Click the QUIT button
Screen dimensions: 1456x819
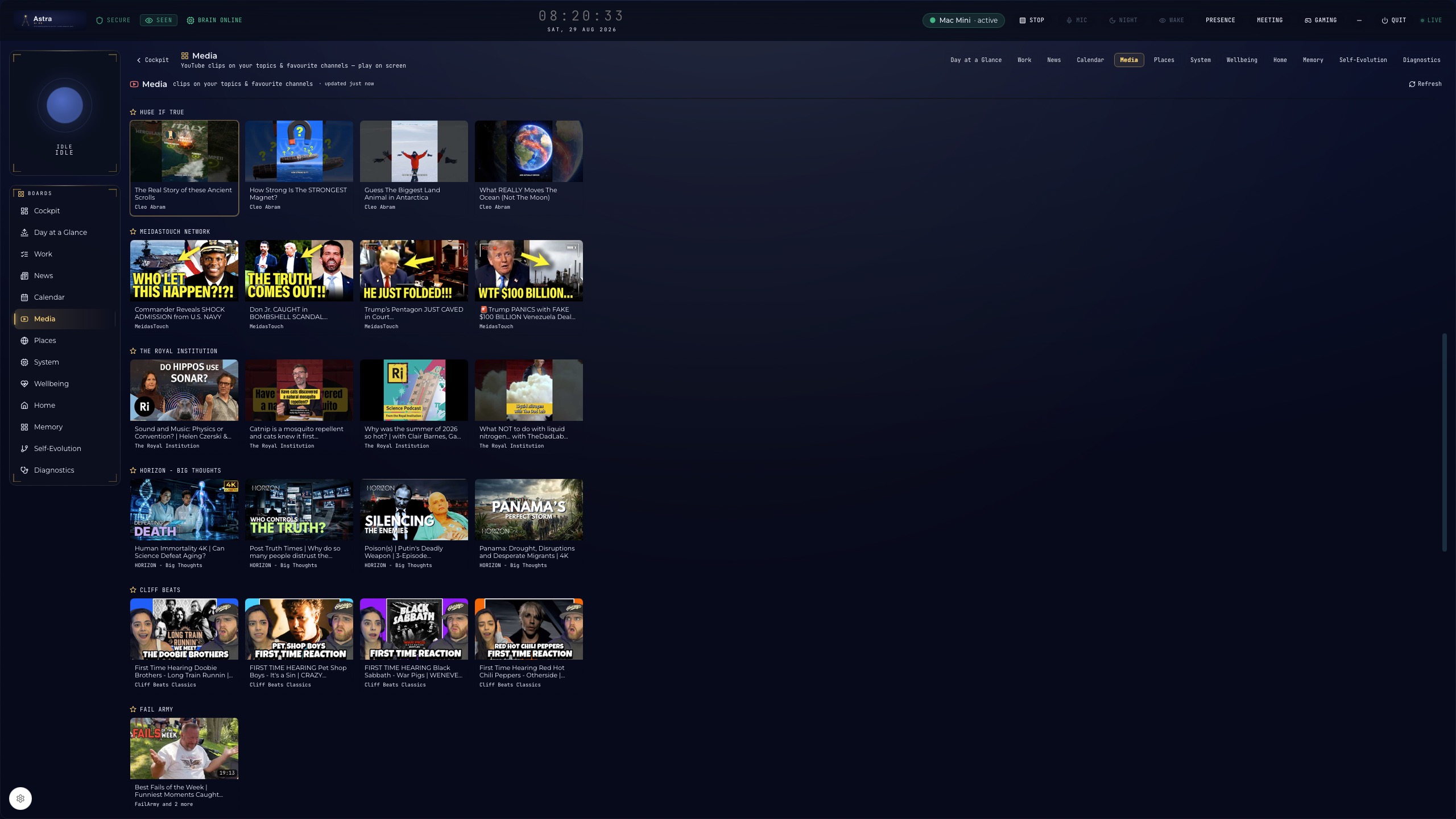tap(1394, 20)
